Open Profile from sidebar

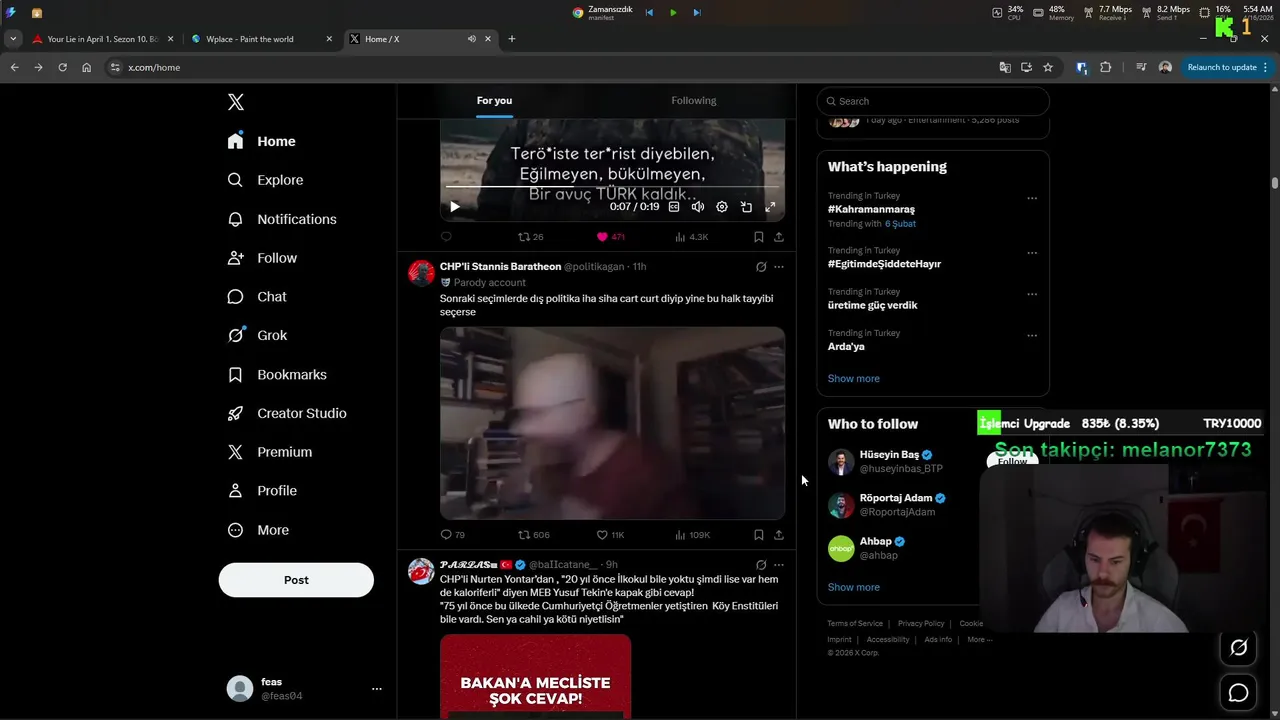(x=262, y=491)
